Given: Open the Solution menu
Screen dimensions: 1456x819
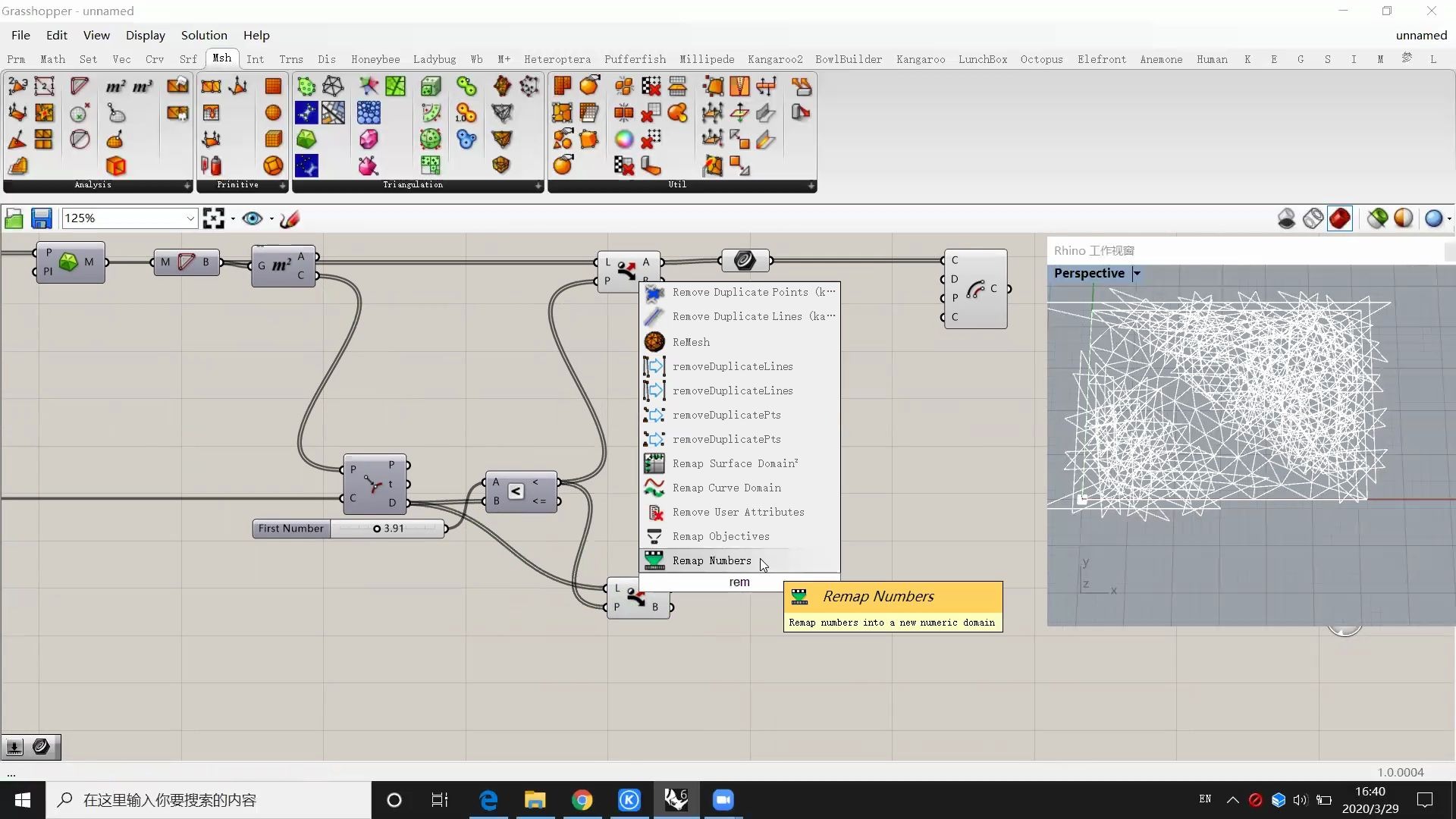Looking at the screenshot, I should (x=203, y=36).
